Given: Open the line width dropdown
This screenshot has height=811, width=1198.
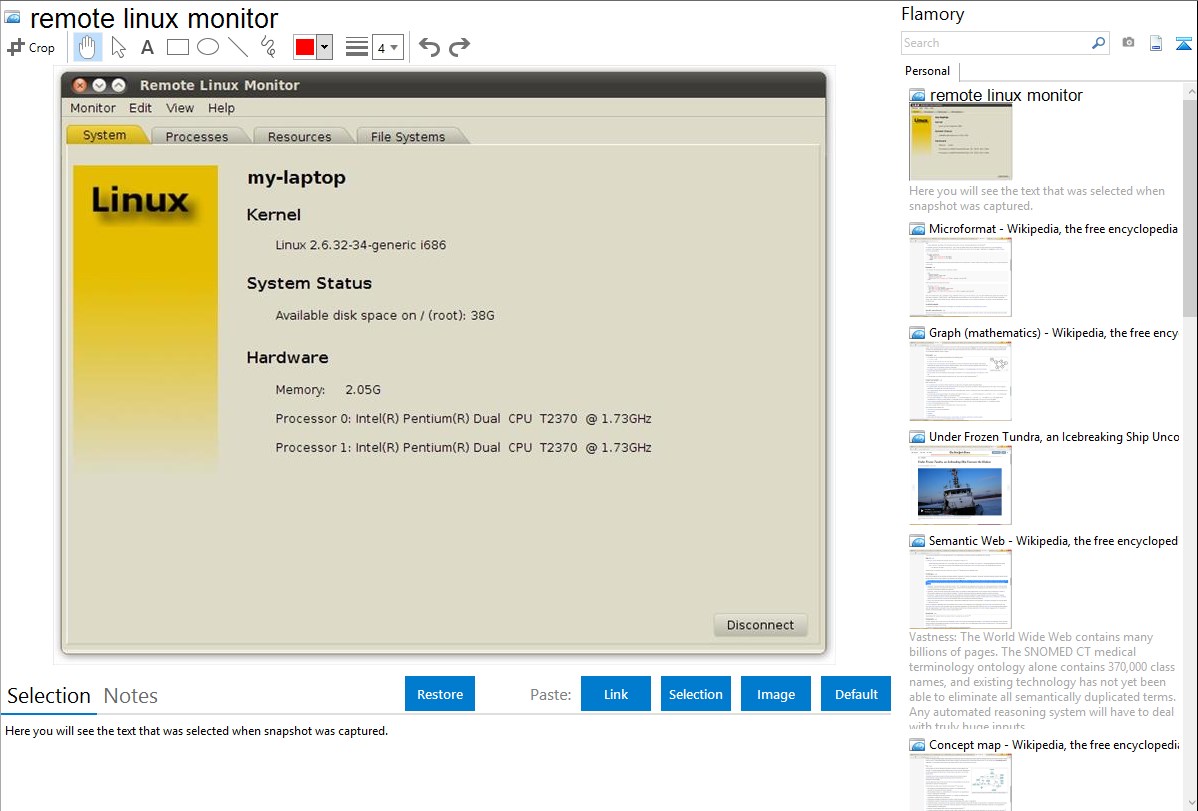Looking at the screenshot, I should tap(387, 47).
